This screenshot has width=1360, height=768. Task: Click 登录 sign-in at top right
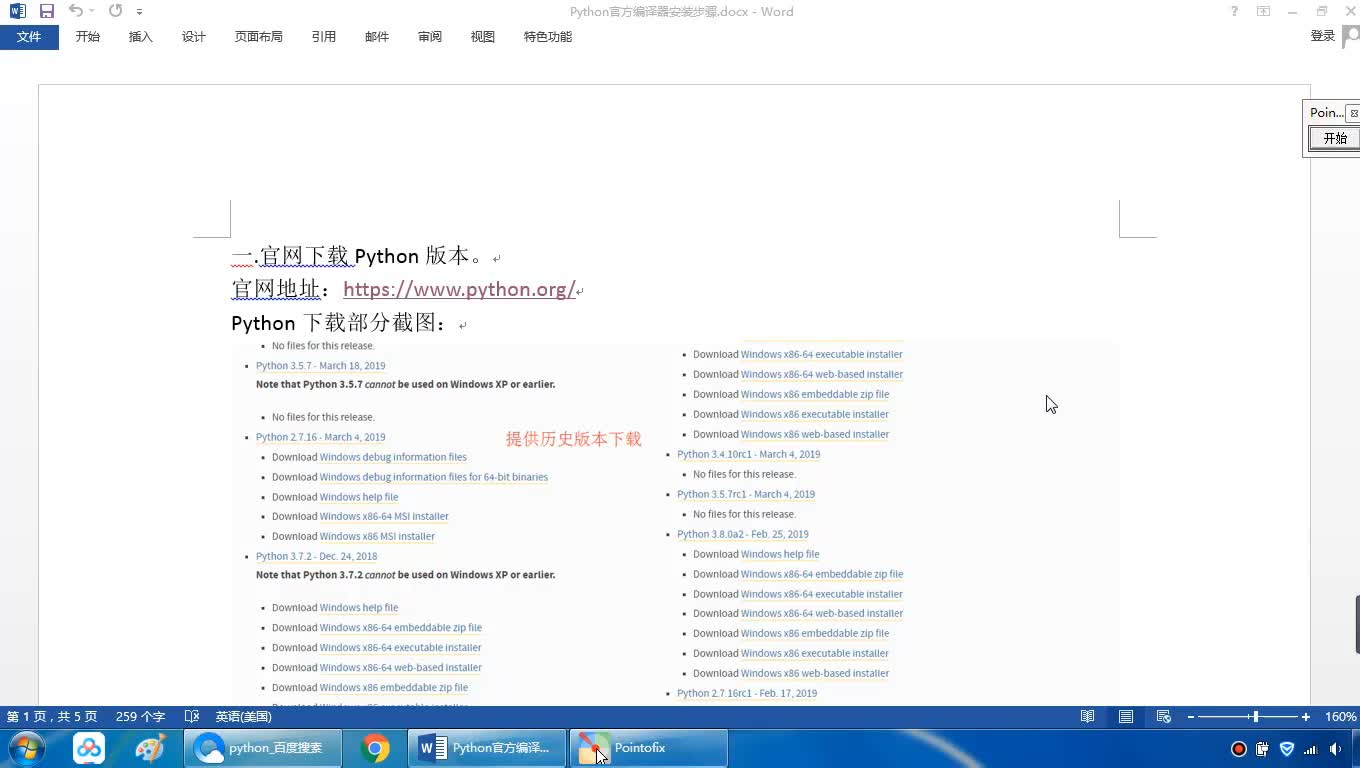click(1322, 36)
